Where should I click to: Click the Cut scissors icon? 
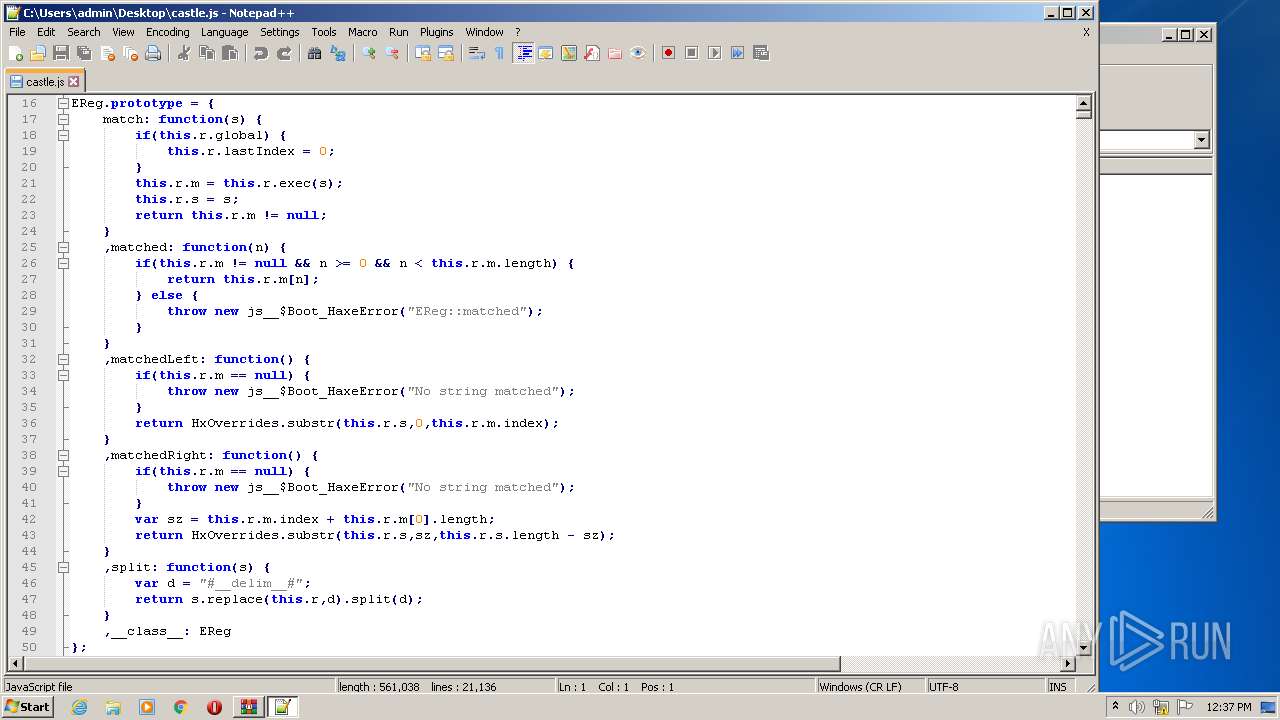(x=184, y=53)
